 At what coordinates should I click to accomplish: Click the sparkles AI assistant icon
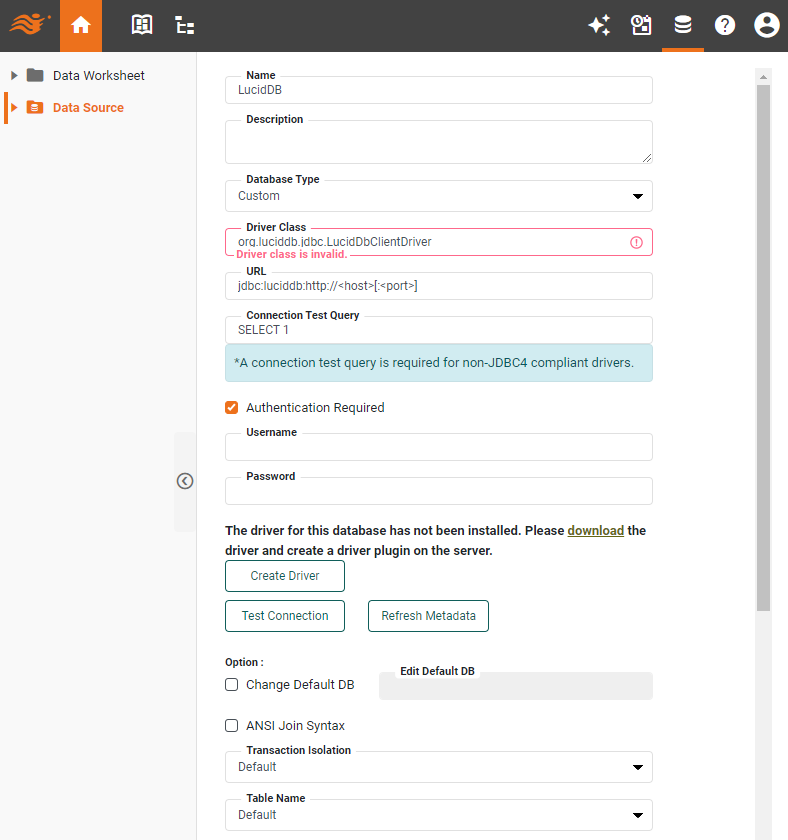tap(600, 25)
